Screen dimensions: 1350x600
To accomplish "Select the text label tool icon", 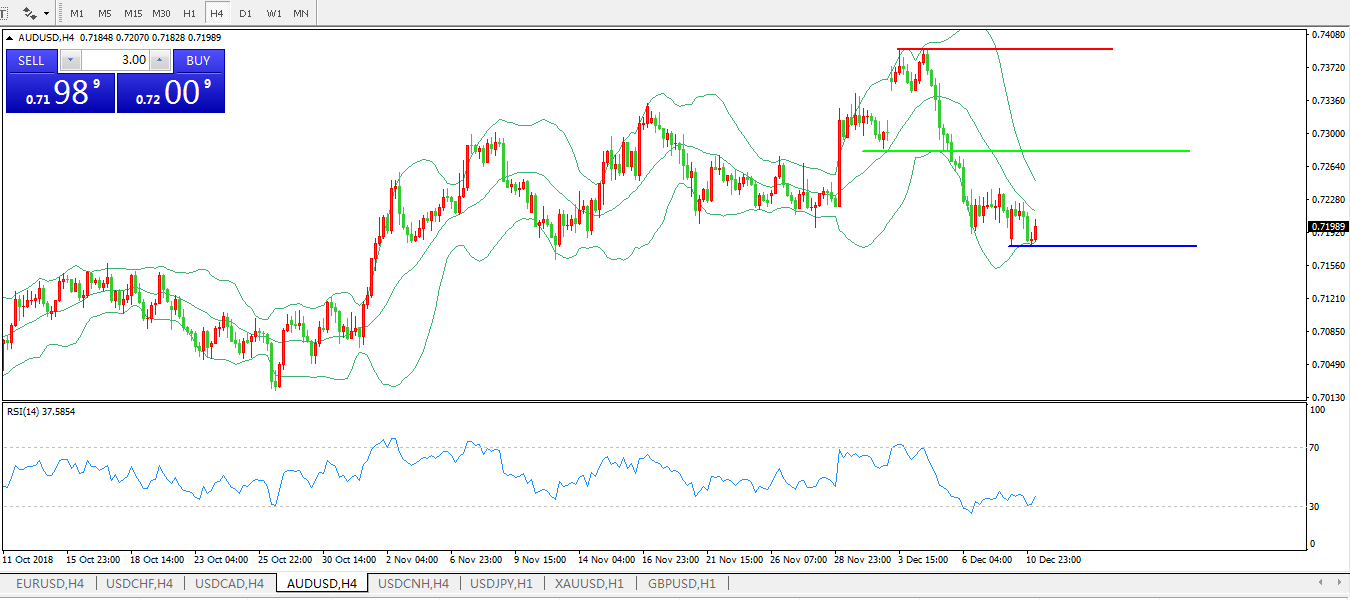I will pyautogui.click(x=4, y=14).
